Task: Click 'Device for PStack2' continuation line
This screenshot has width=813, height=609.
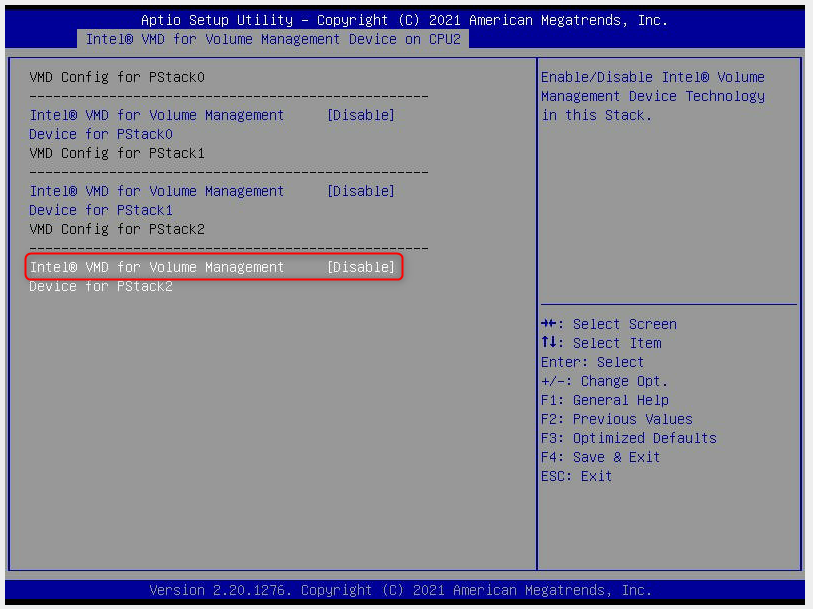Action: [x=101, y=286]
